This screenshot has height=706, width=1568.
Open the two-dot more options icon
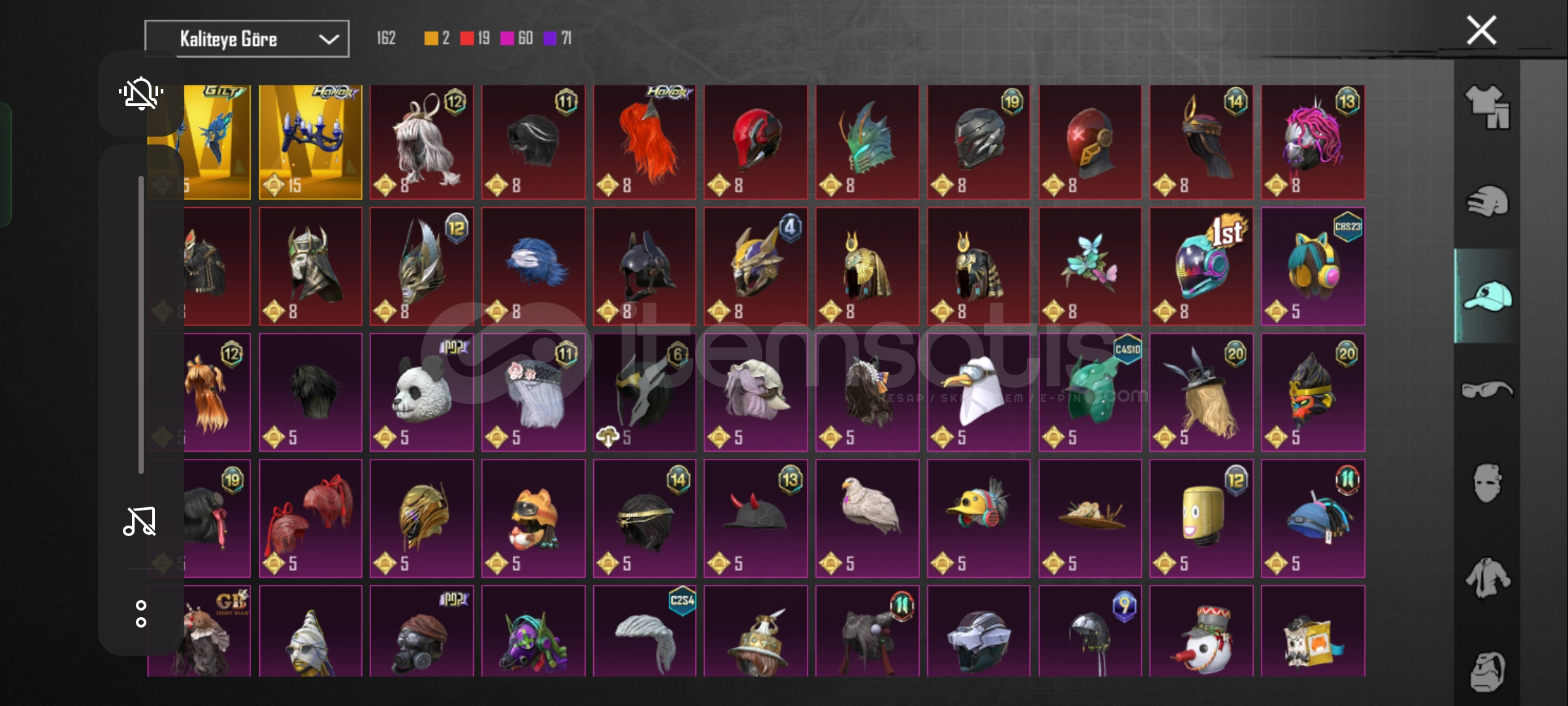tap(141, 614)
